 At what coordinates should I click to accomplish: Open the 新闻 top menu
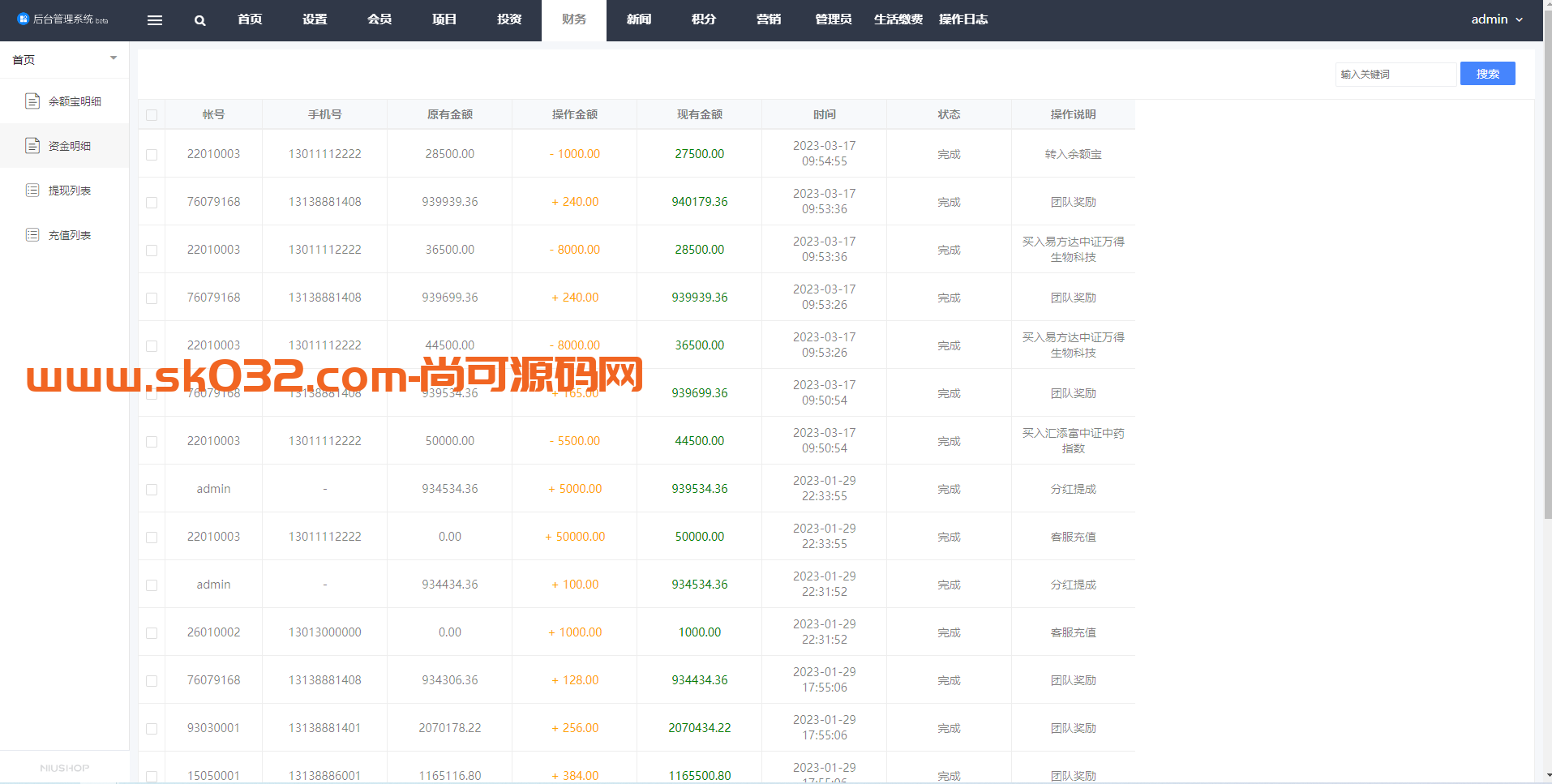[639, 19]
